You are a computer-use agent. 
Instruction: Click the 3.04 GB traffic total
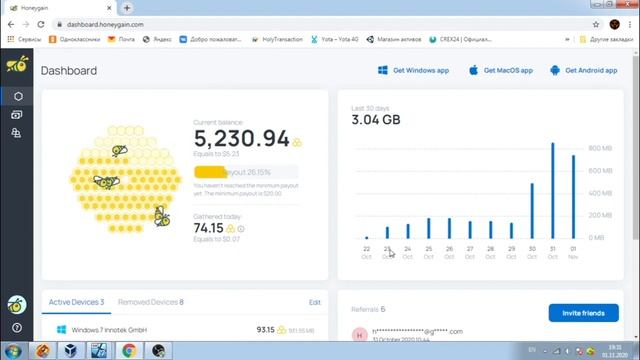376,120
